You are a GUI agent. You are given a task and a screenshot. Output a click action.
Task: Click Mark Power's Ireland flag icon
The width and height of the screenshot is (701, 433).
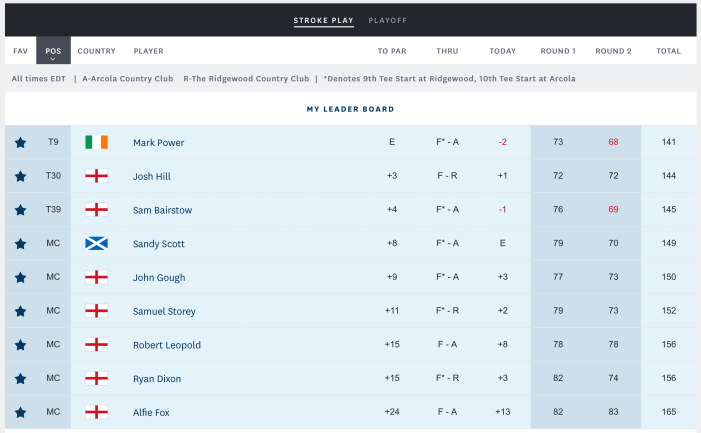[96, 143]
